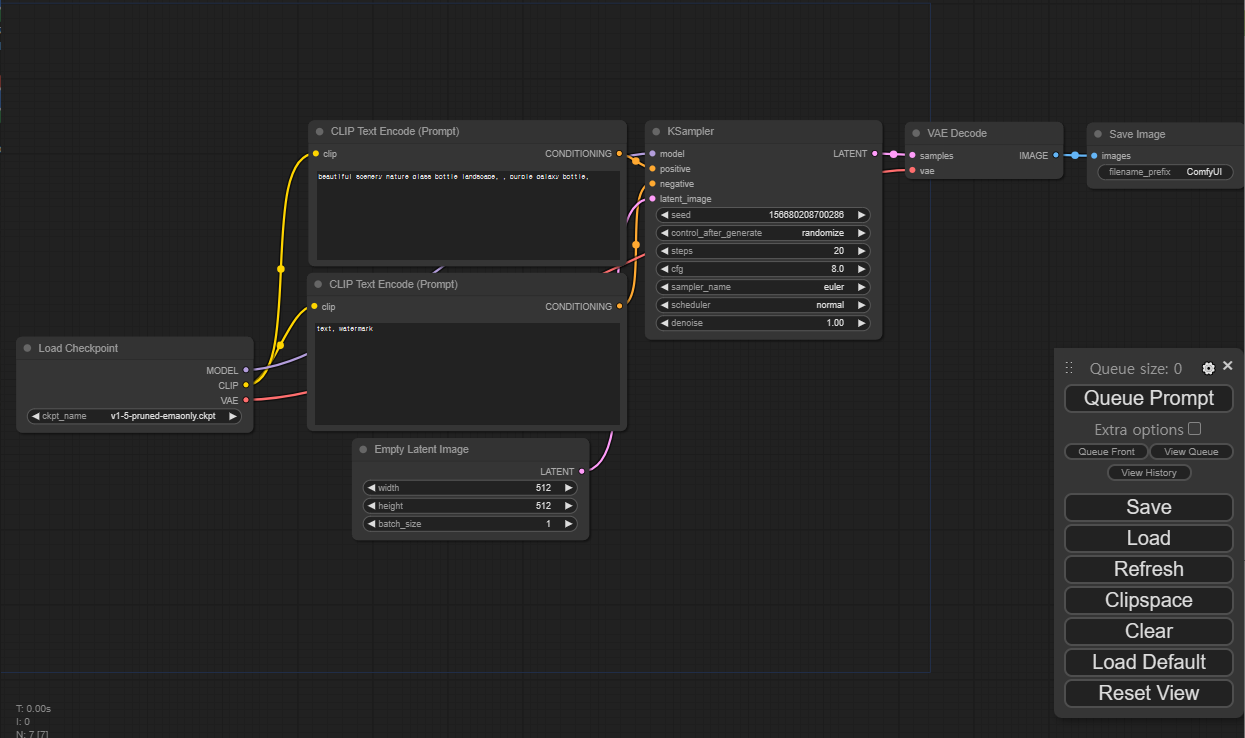Collapse the Empty Latent Image node dot
This screenshot has width=1245, height=738.
tap(363, 450)
